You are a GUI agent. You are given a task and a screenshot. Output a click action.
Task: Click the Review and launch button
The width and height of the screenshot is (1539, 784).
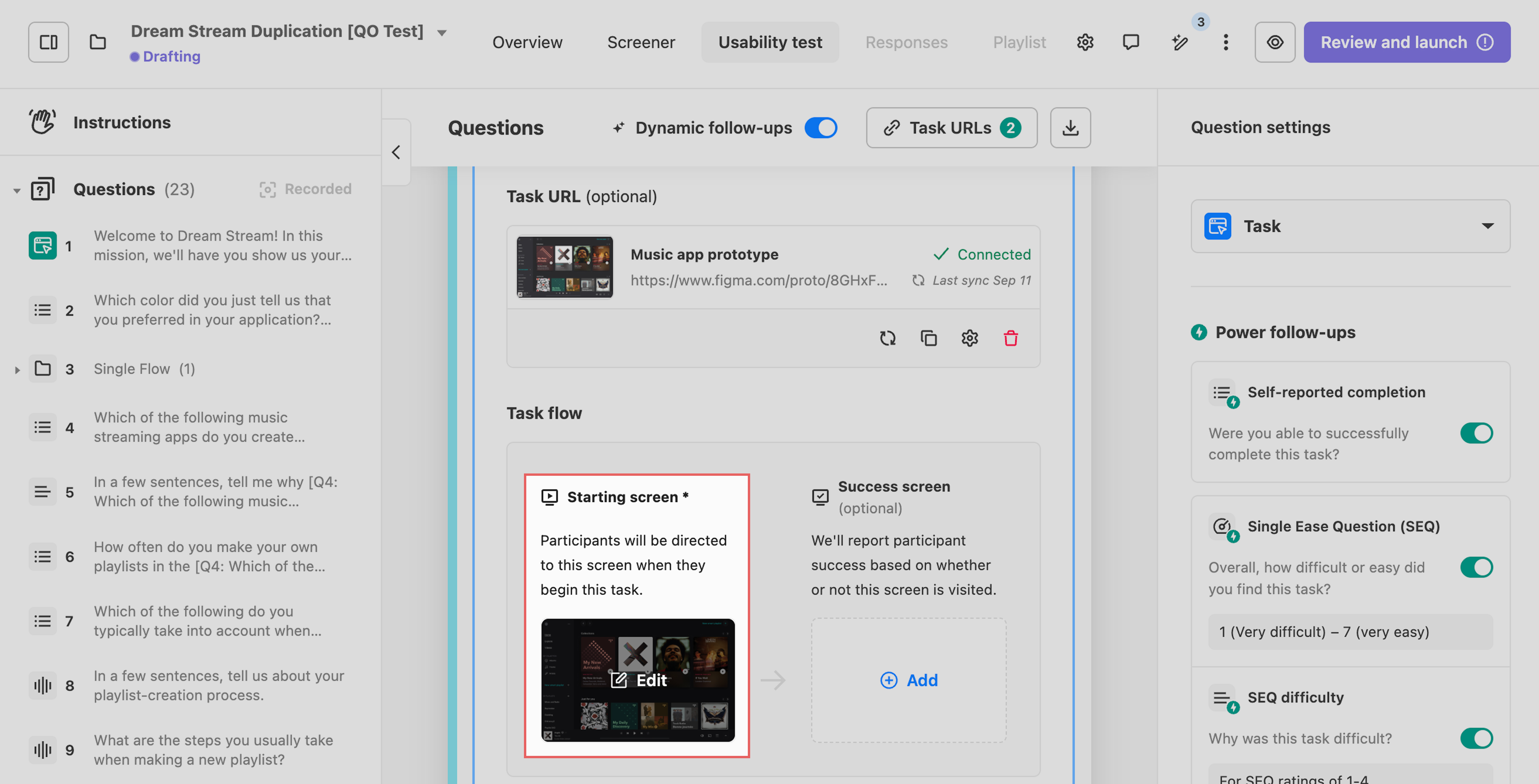click(1406, 42)
